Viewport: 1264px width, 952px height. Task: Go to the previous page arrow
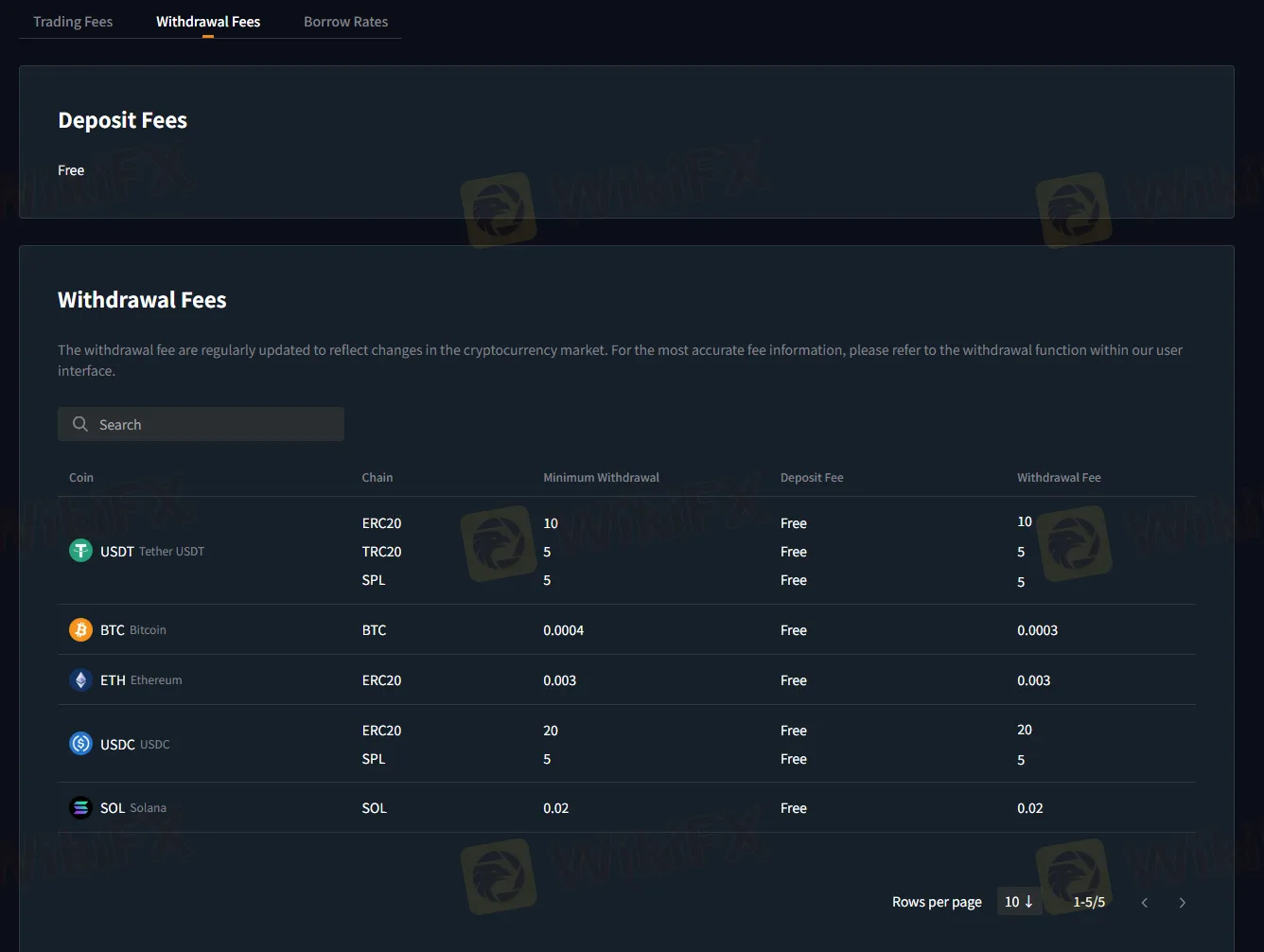point(1145,903)
